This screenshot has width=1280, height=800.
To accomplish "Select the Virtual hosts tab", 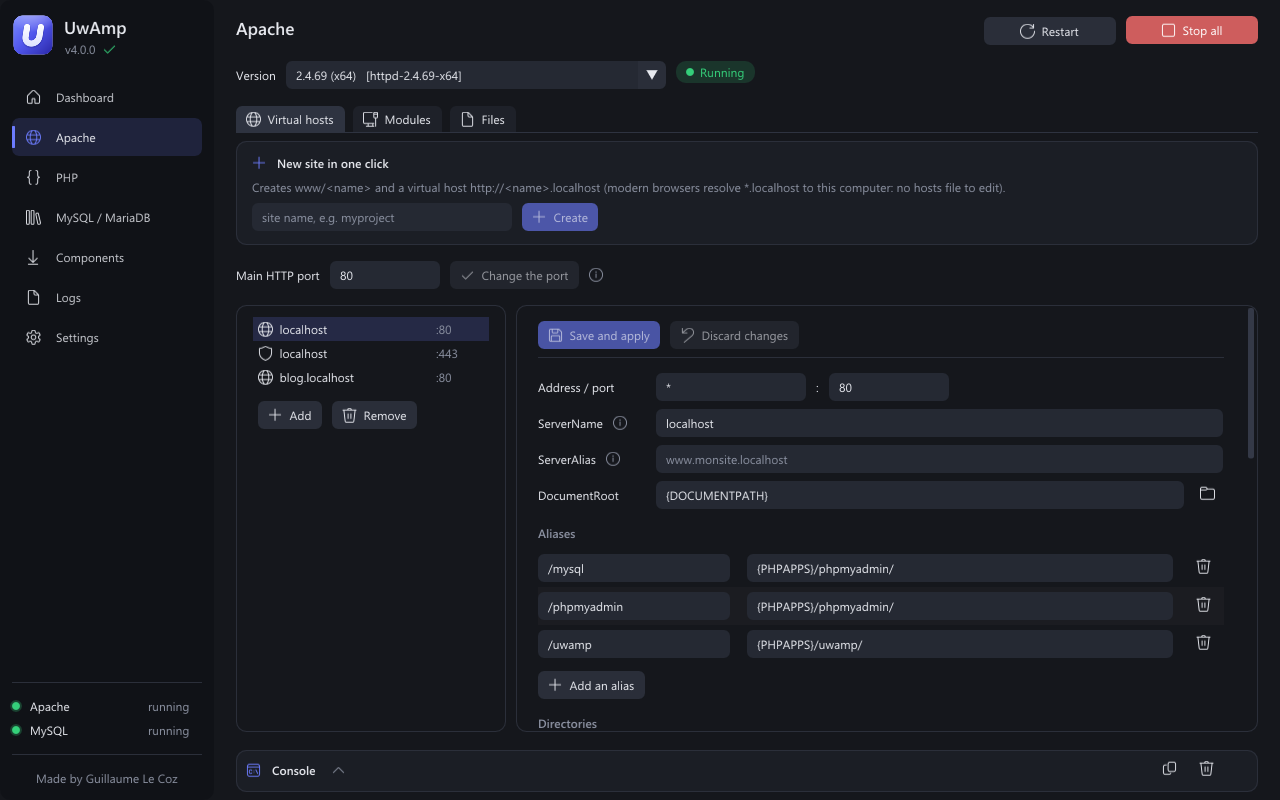I will (290, 119).
